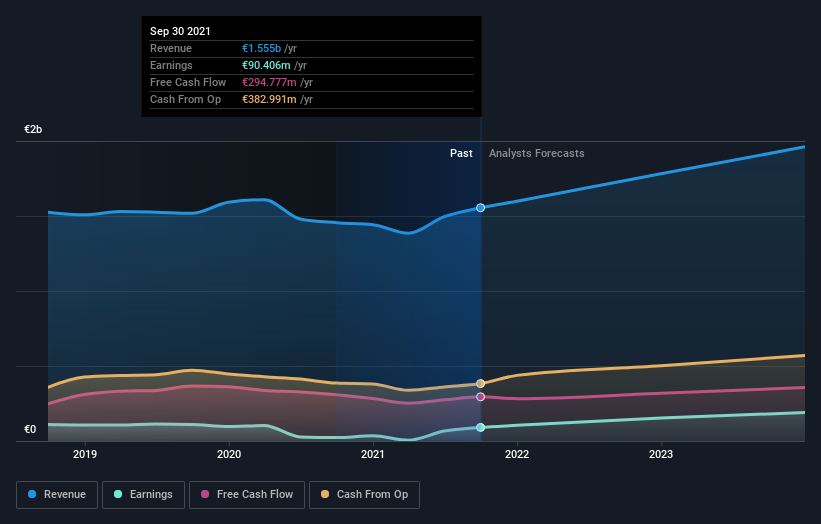Viewport: 821px width, 524px height.
Task: Click the Past section label
Action: [461, 153]
